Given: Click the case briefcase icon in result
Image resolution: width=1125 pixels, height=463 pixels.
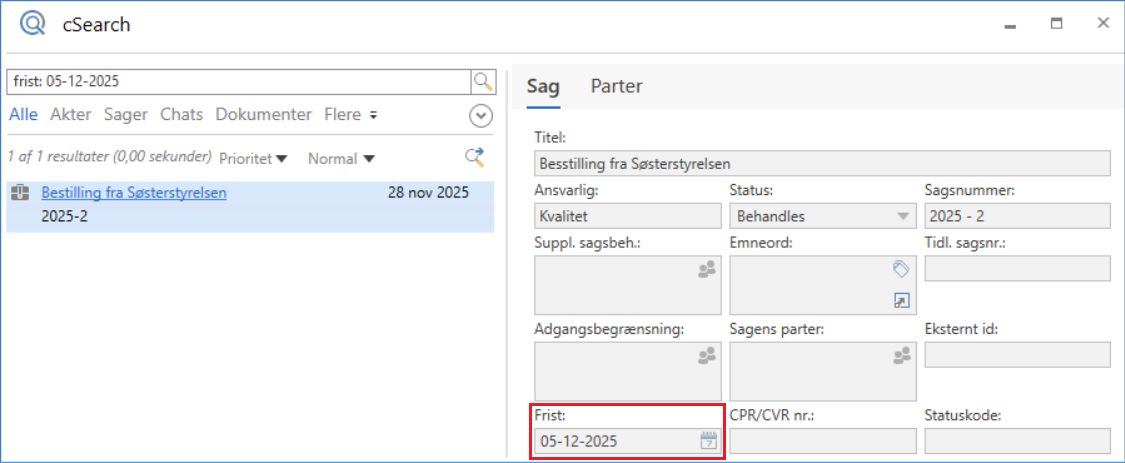Looking at the screenshot, I should [21, 192].
